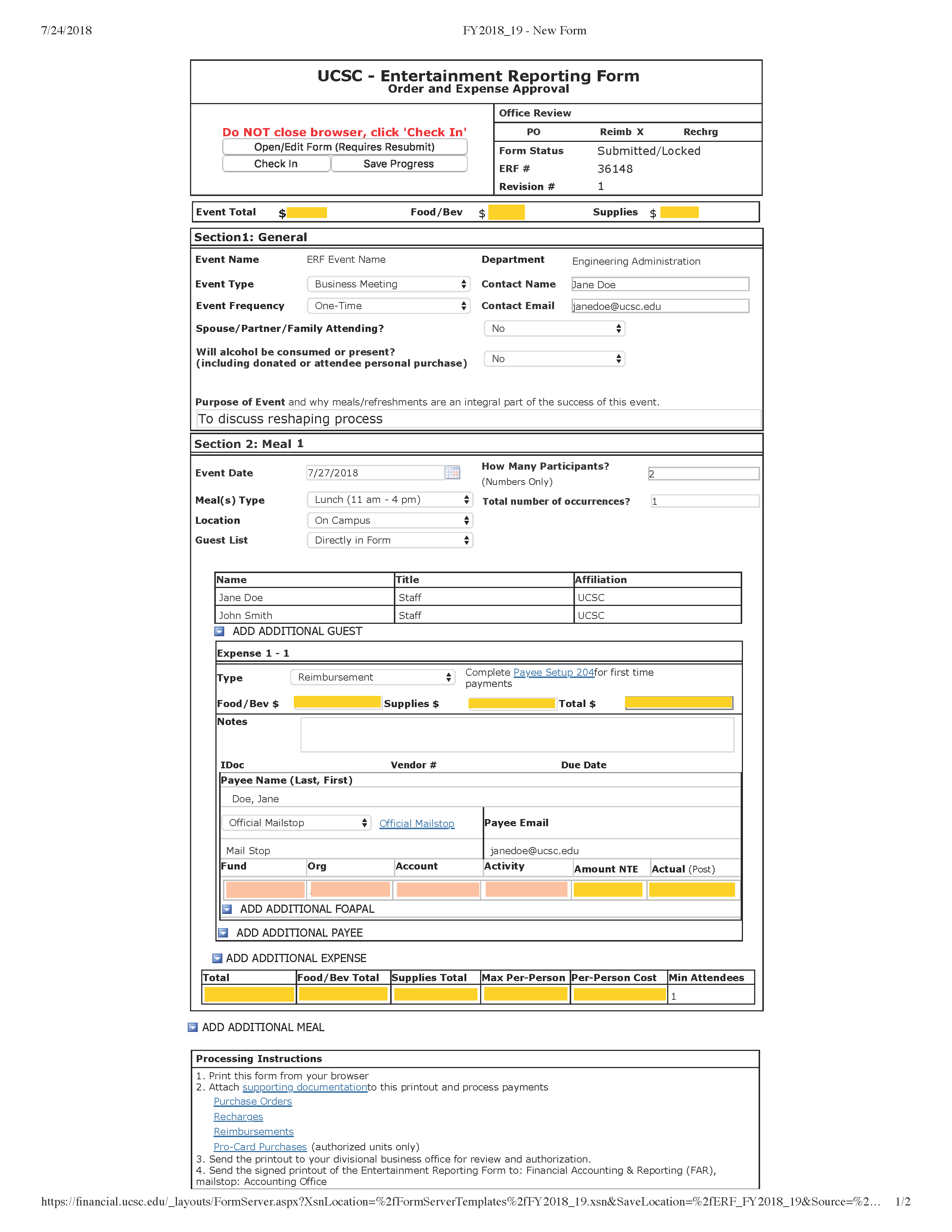Click Open/Edit Form (Requires Resubmit)
Image resolution: width=952 pixels, height=1232 pixels.
tap(345, 147)
